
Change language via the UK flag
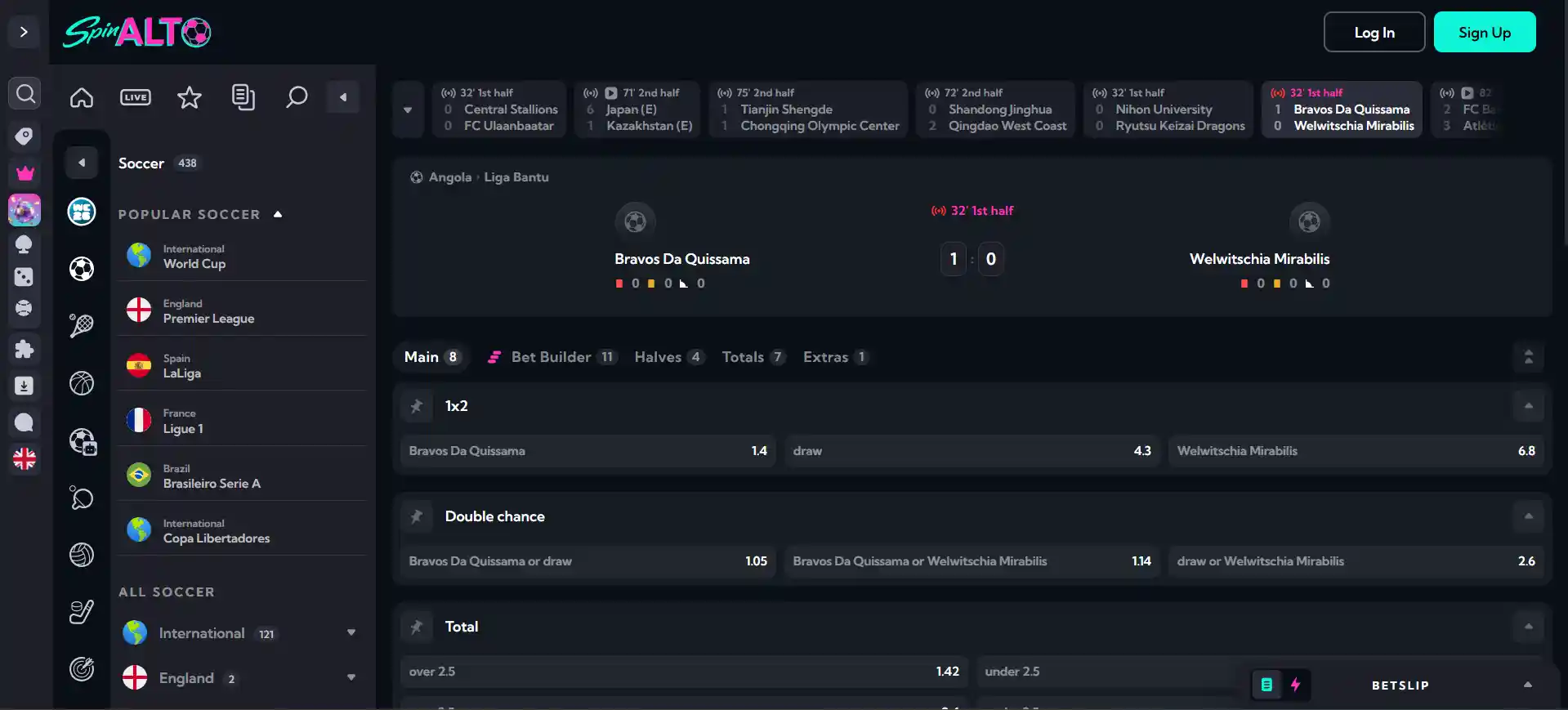coord(25,459)
